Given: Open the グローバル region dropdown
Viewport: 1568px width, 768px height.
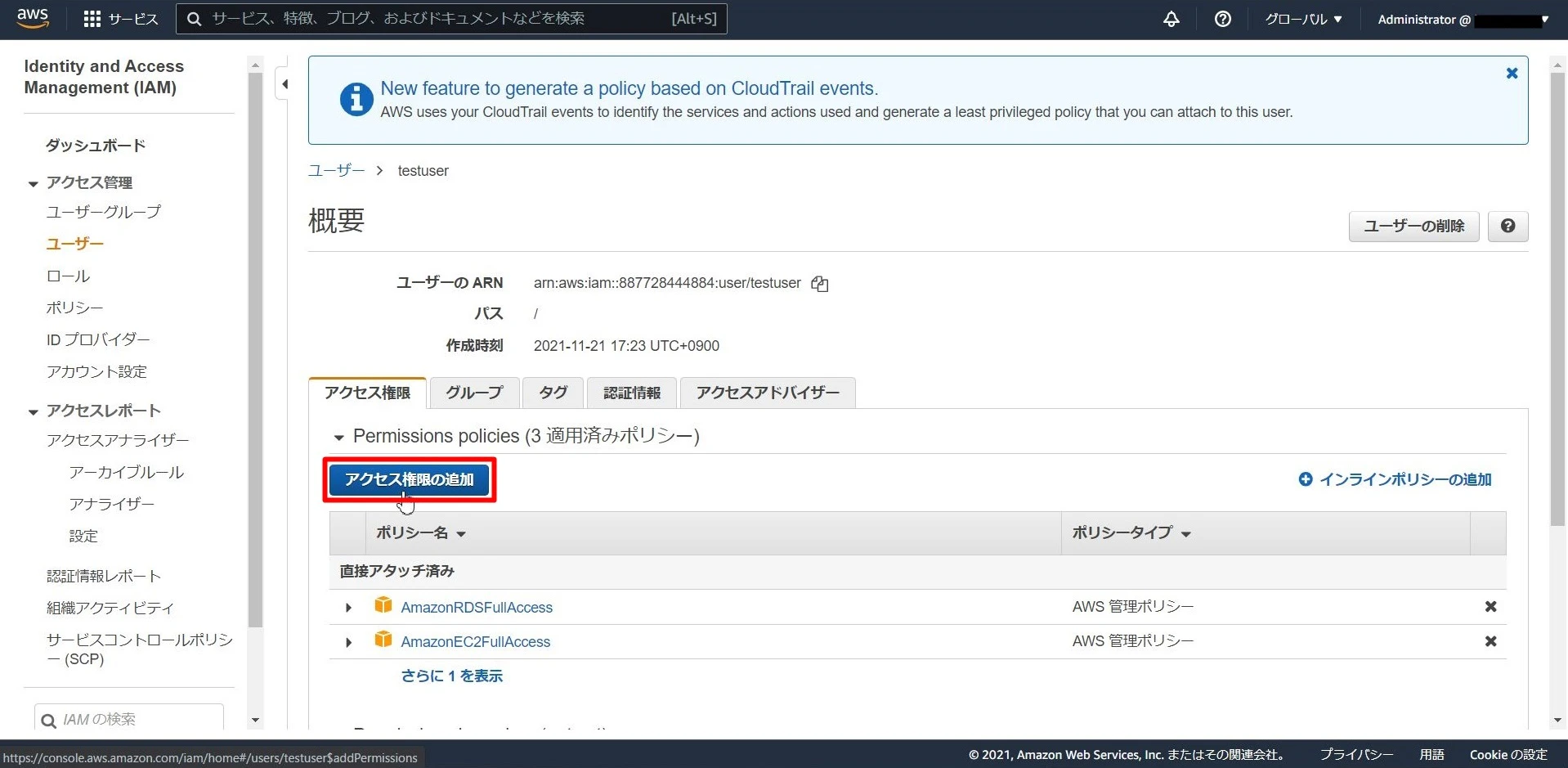Looking at the screenshot, I should coord(1303,19).
